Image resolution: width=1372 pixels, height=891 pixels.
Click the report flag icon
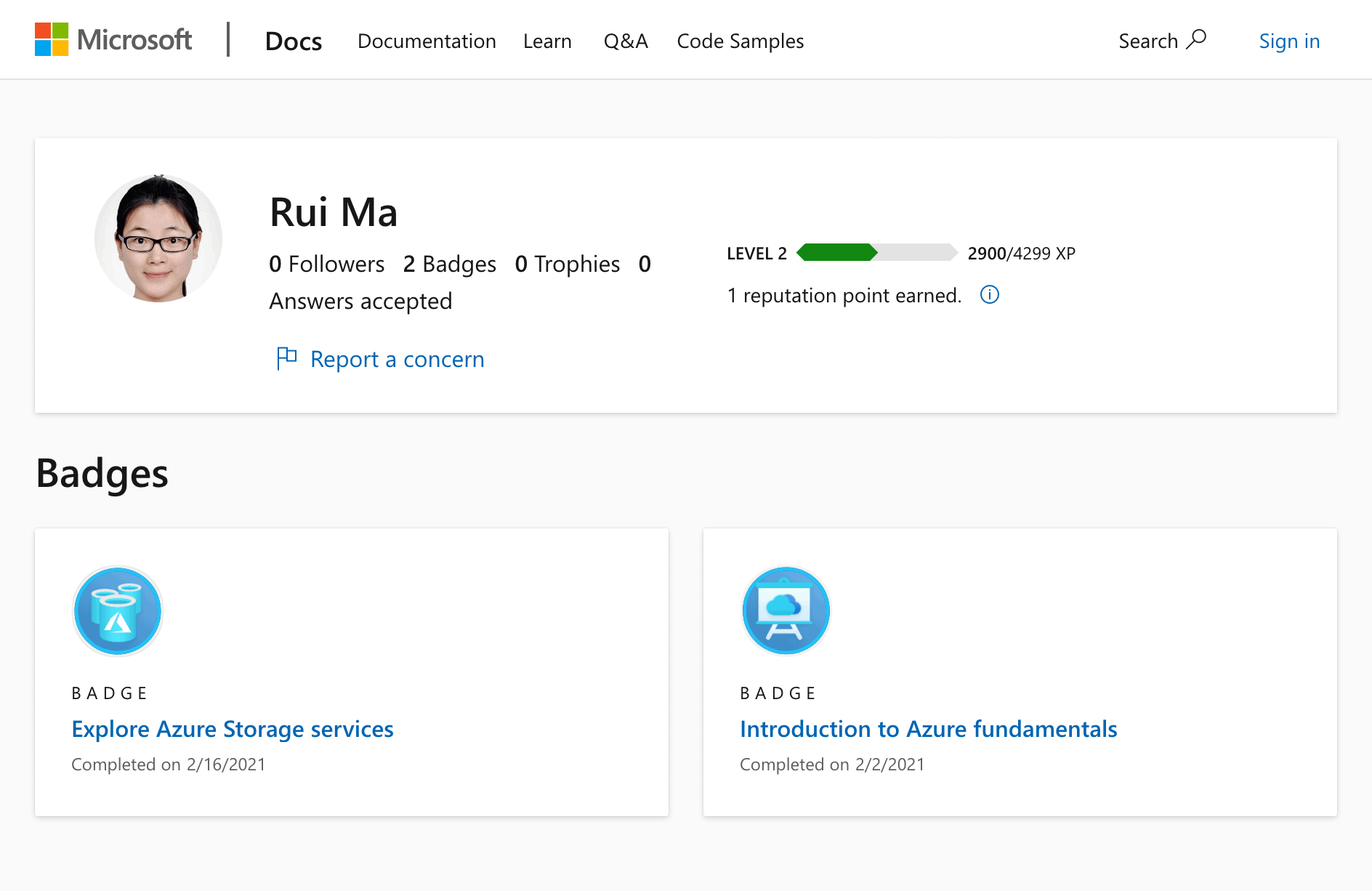(286, 358)
